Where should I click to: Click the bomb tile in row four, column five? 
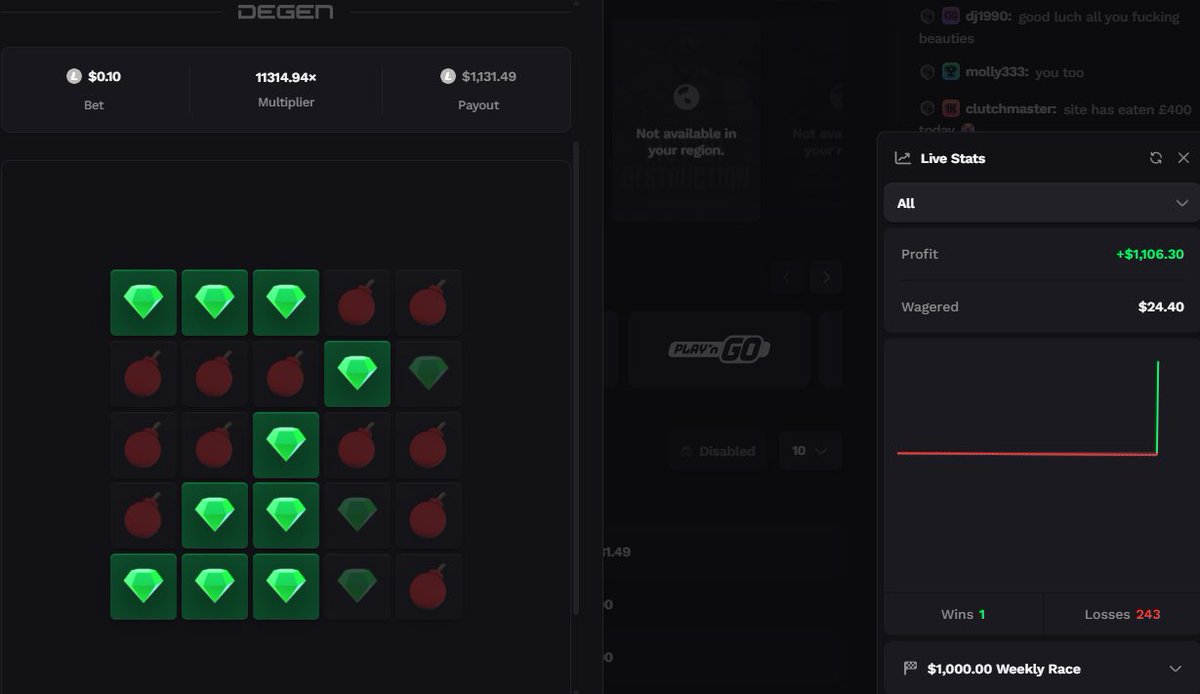428,516
